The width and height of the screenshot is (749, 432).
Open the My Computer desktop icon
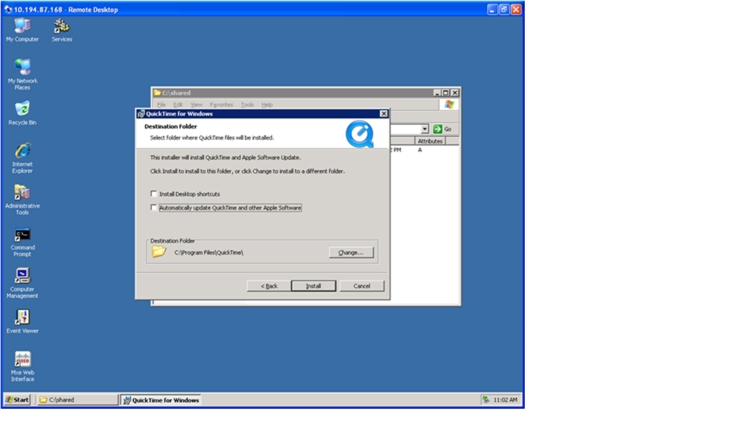coord(22,30)
